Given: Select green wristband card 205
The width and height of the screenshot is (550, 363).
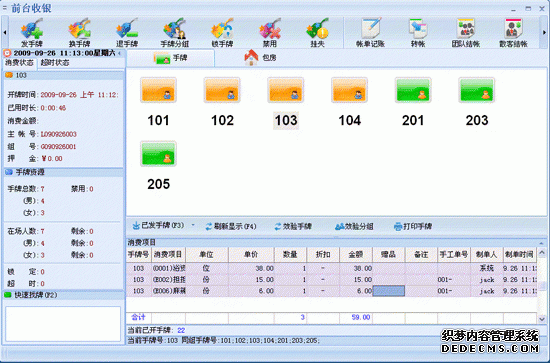Looking at the screenshot, I should tap(158, 166).
